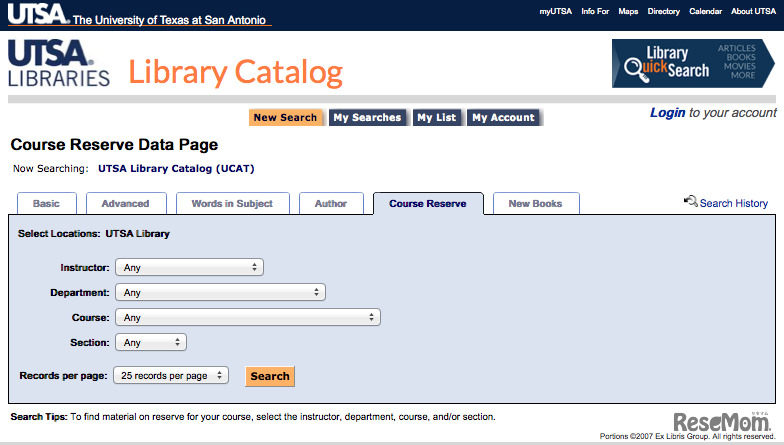Change the records per page dropdown
This screenshot has height=445, width=784.
click(171, 375)
